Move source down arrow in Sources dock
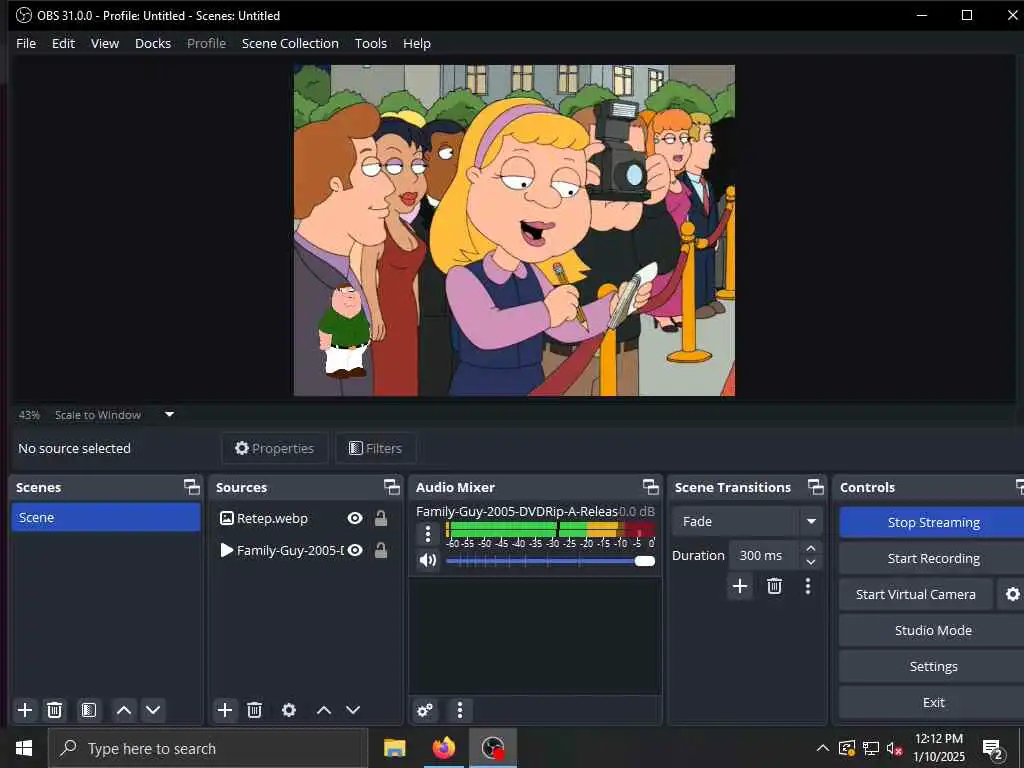This screenshot has width=1024, height=768. click(353, 710)
